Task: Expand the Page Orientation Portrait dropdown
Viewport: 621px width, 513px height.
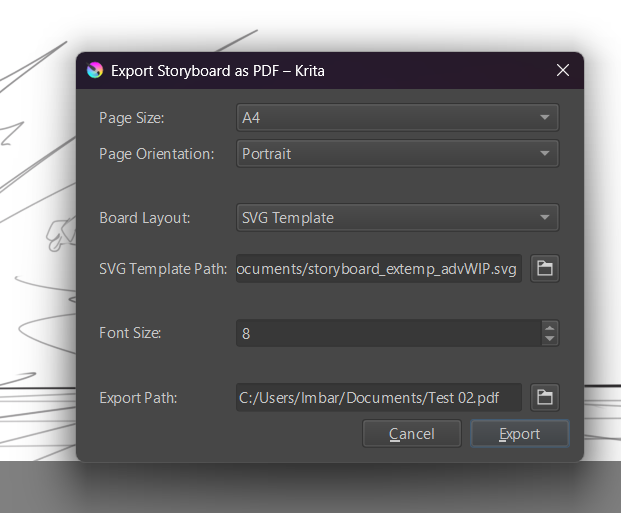Action: tap(397, 154)
